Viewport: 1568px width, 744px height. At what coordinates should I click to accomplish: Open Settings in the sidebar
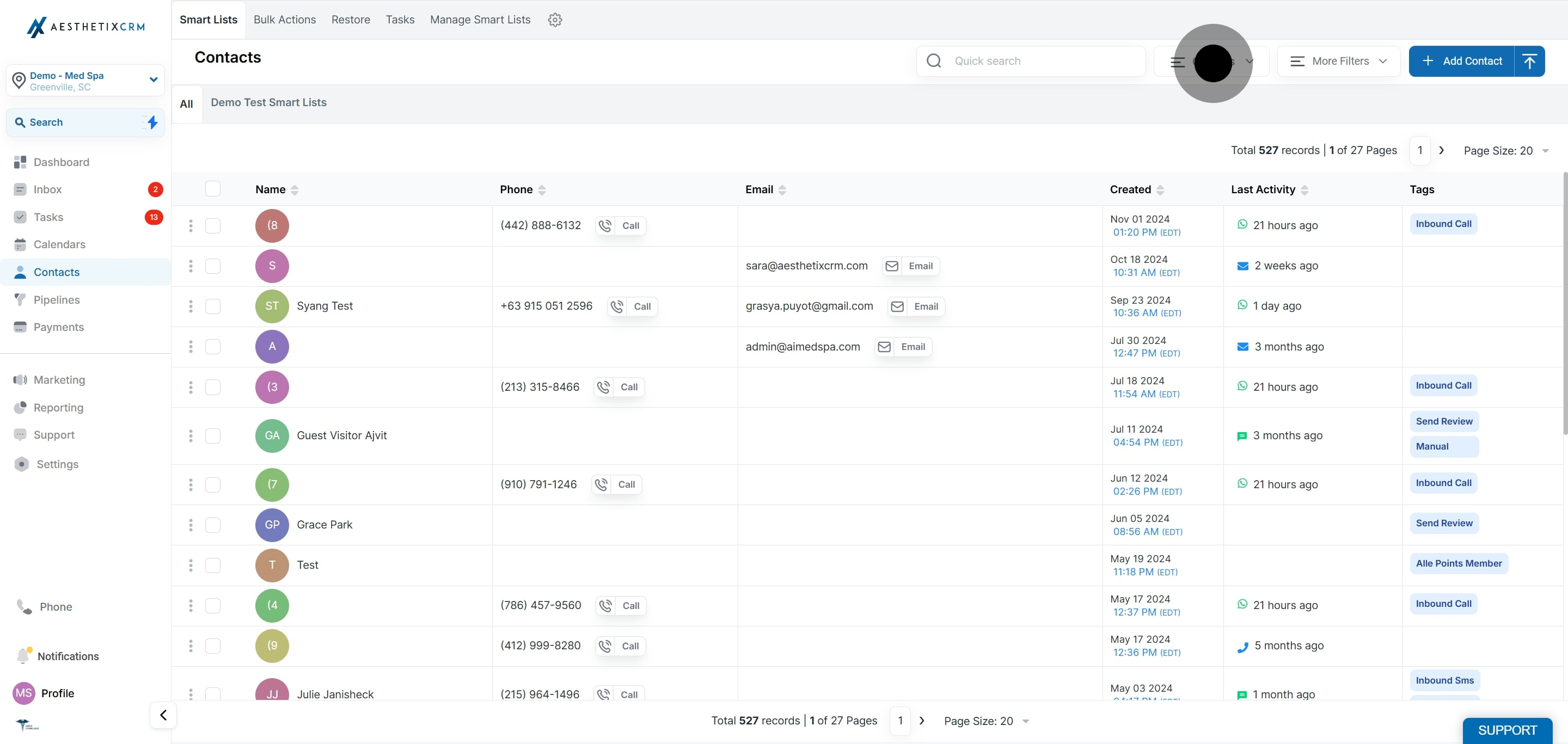click(x=57, y=464)
